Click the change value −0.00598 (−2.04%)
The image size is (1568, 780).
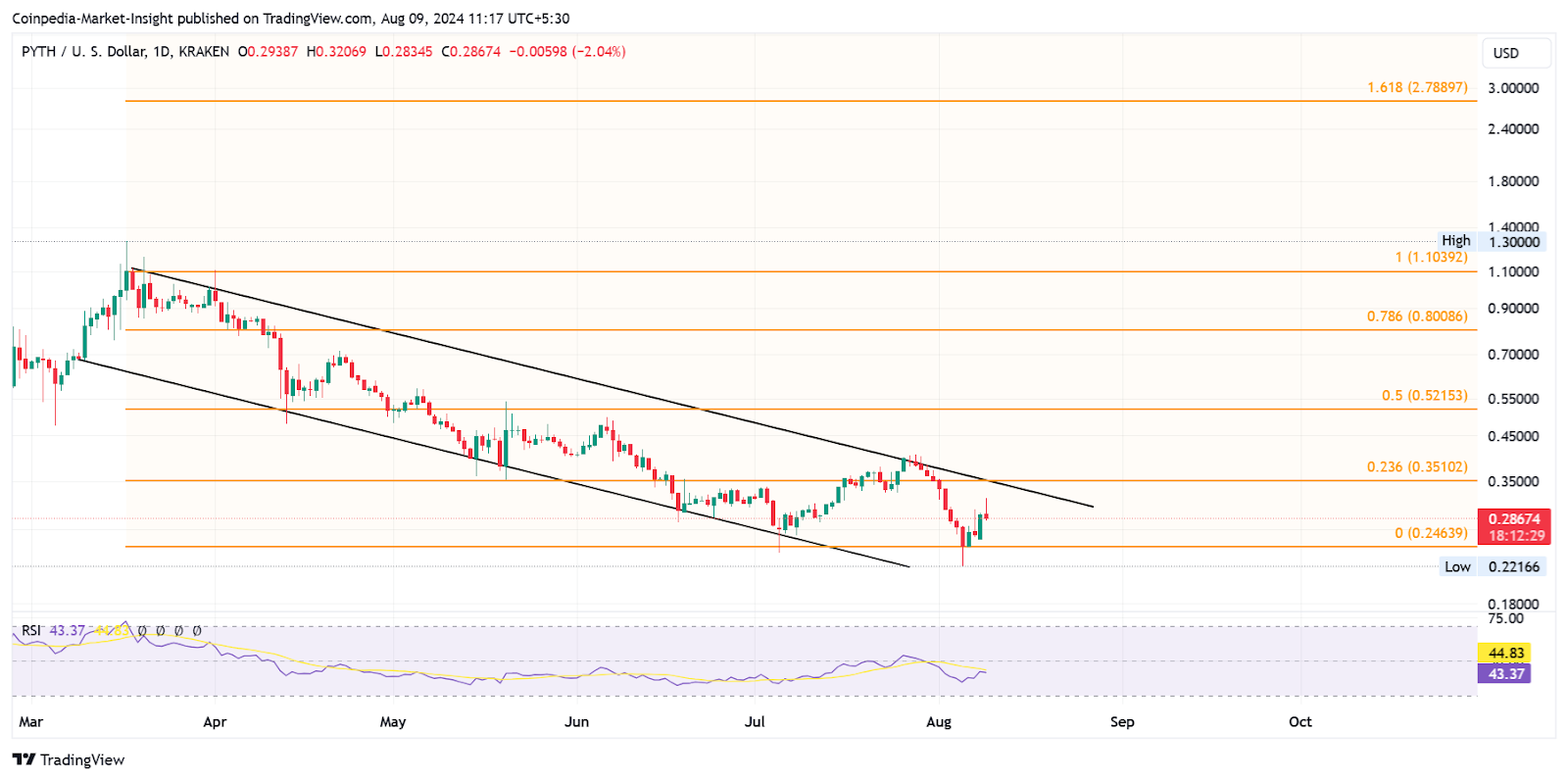567,51
